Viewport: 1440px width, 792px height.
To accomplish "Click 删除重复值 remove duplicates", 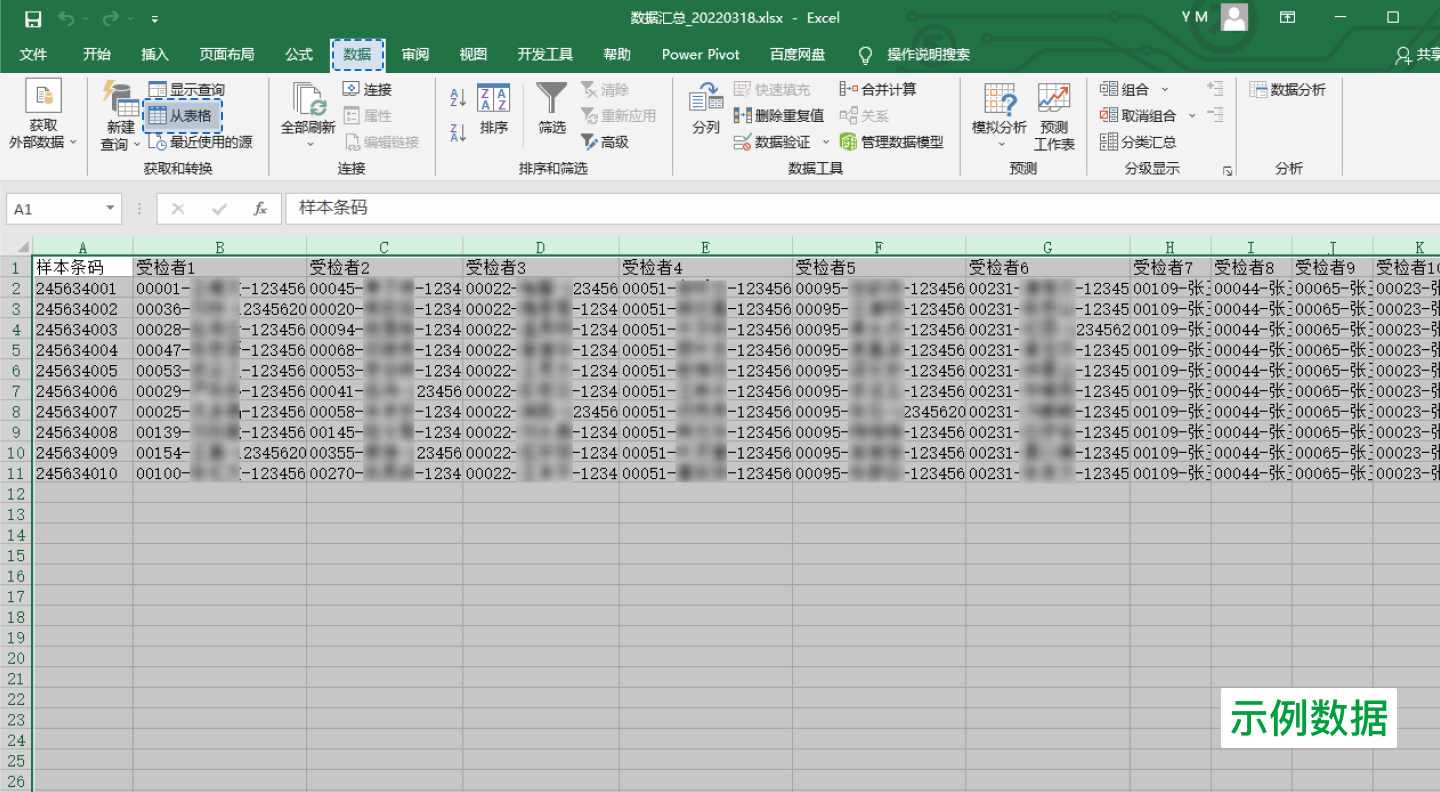I will (x=778, y=116).
